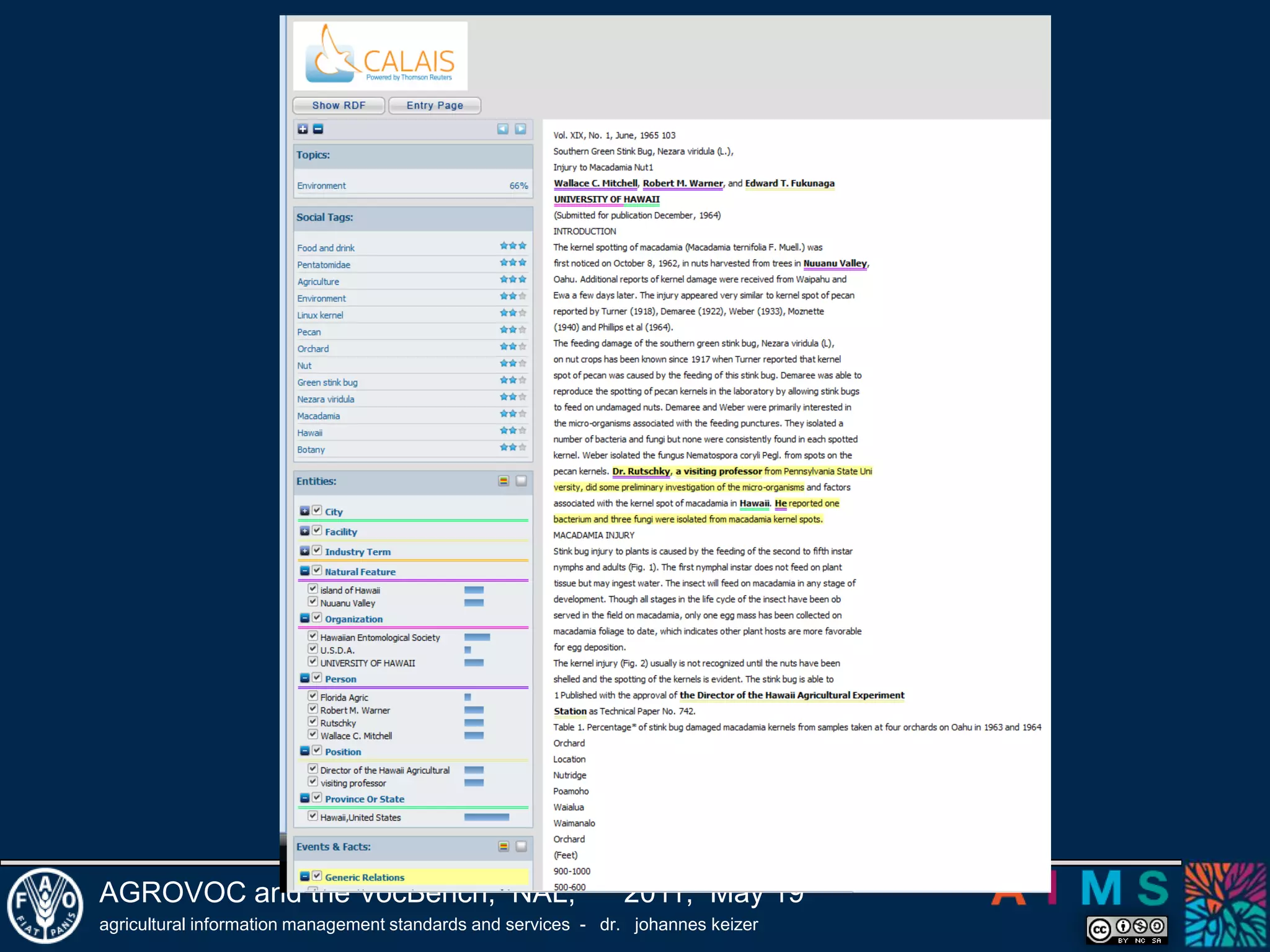Click star rating beside Orchard tag
1270x952 pixels.
(x=513, y=346)
